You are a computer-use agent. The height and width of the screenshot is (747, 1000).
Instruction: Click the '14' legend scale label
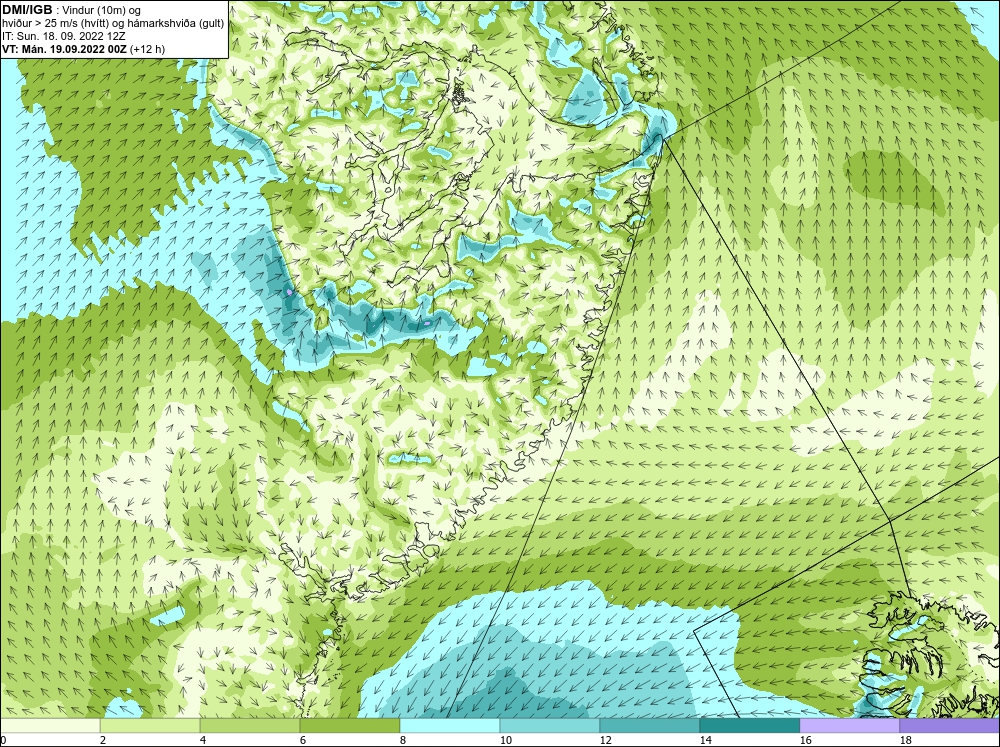pyautogui.click(x=706, y=740)
